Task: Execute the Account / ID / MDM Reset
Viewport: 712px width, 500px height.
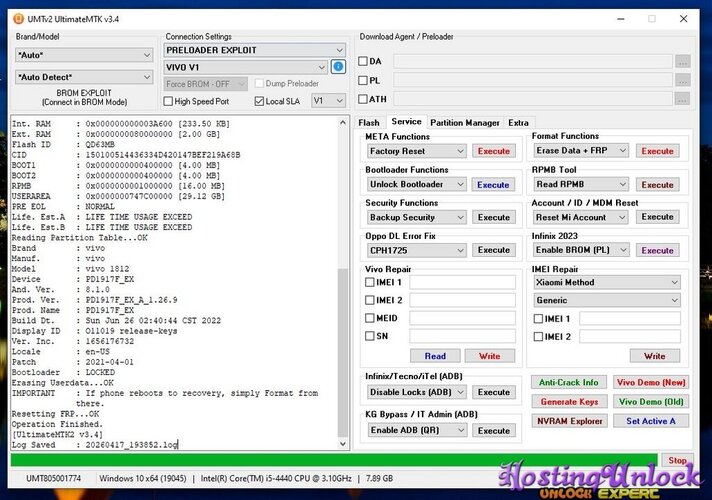Action: (658, 217)
